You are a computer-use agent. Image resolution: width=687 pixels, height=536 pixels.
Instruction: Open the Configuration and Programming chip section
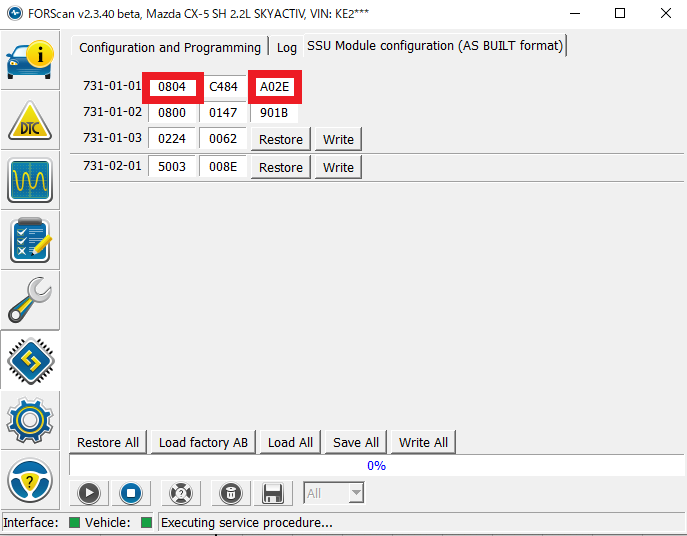pos(30,361)
